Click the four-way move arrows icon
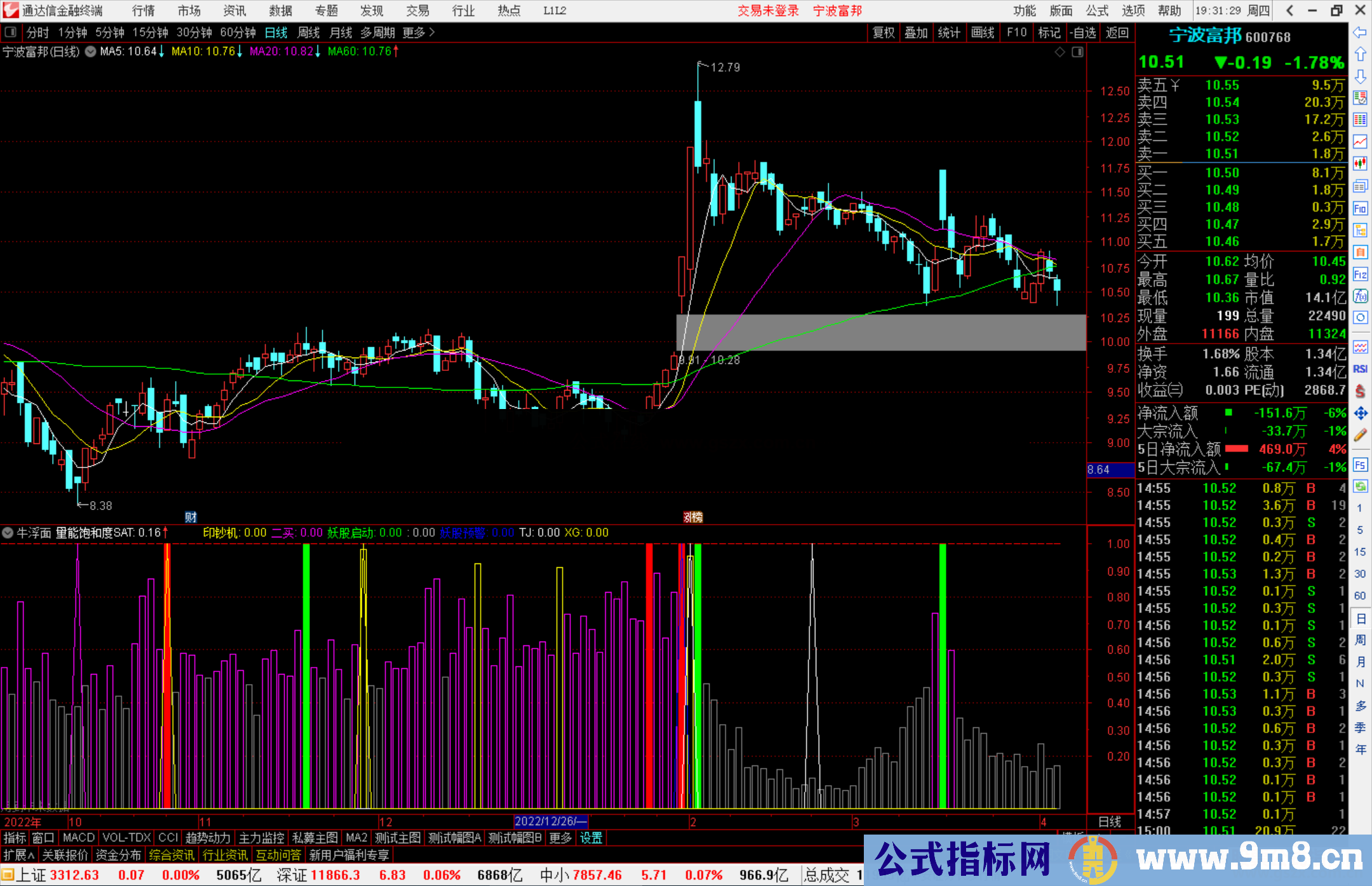Image resolution: width=1372 pixels, height=886 pixels. click(x=1360, y=413)
